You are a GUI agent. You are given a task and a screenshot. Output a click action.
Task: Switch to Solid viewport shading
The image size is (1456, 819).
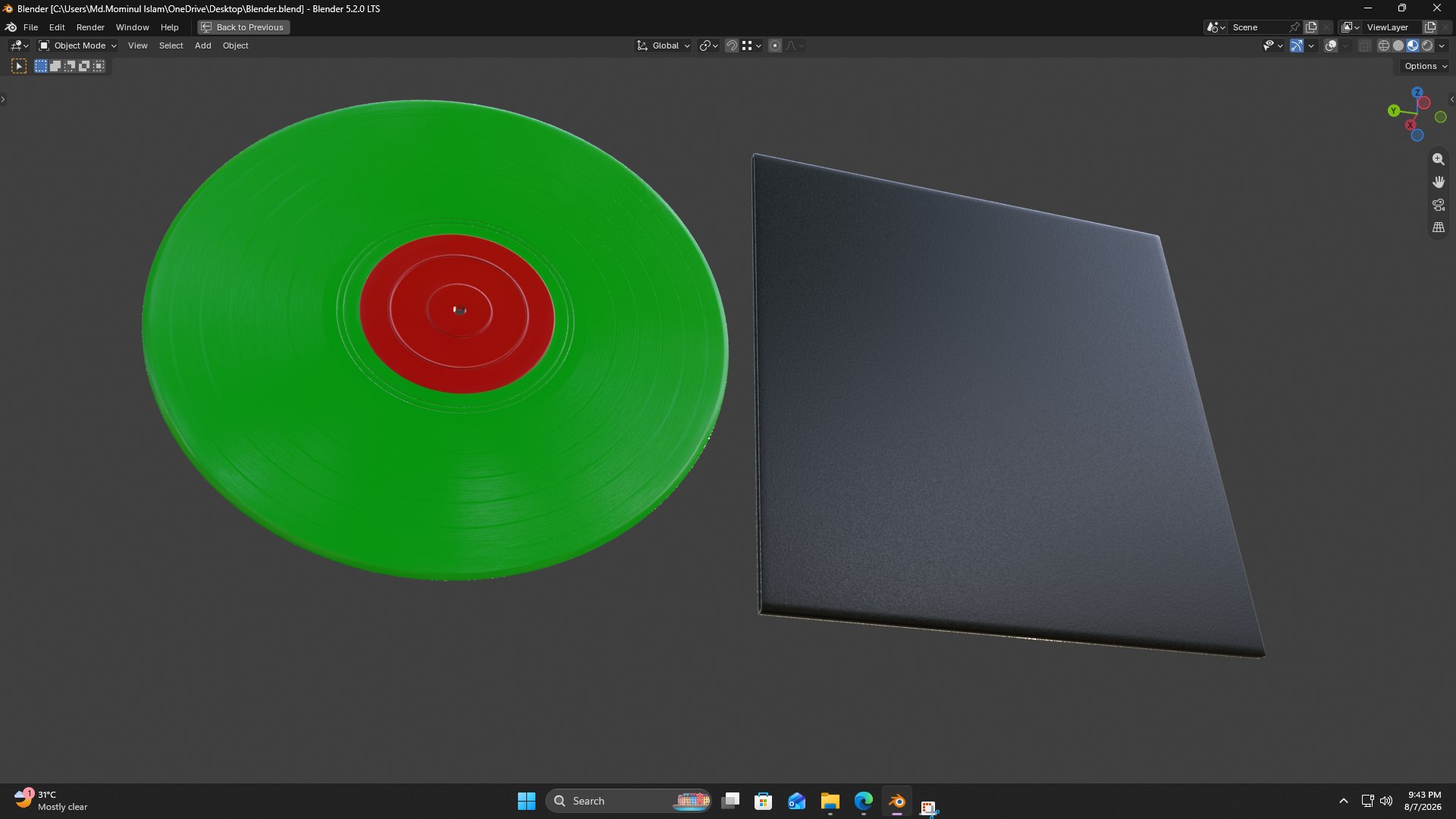(x=1398, y=45)
